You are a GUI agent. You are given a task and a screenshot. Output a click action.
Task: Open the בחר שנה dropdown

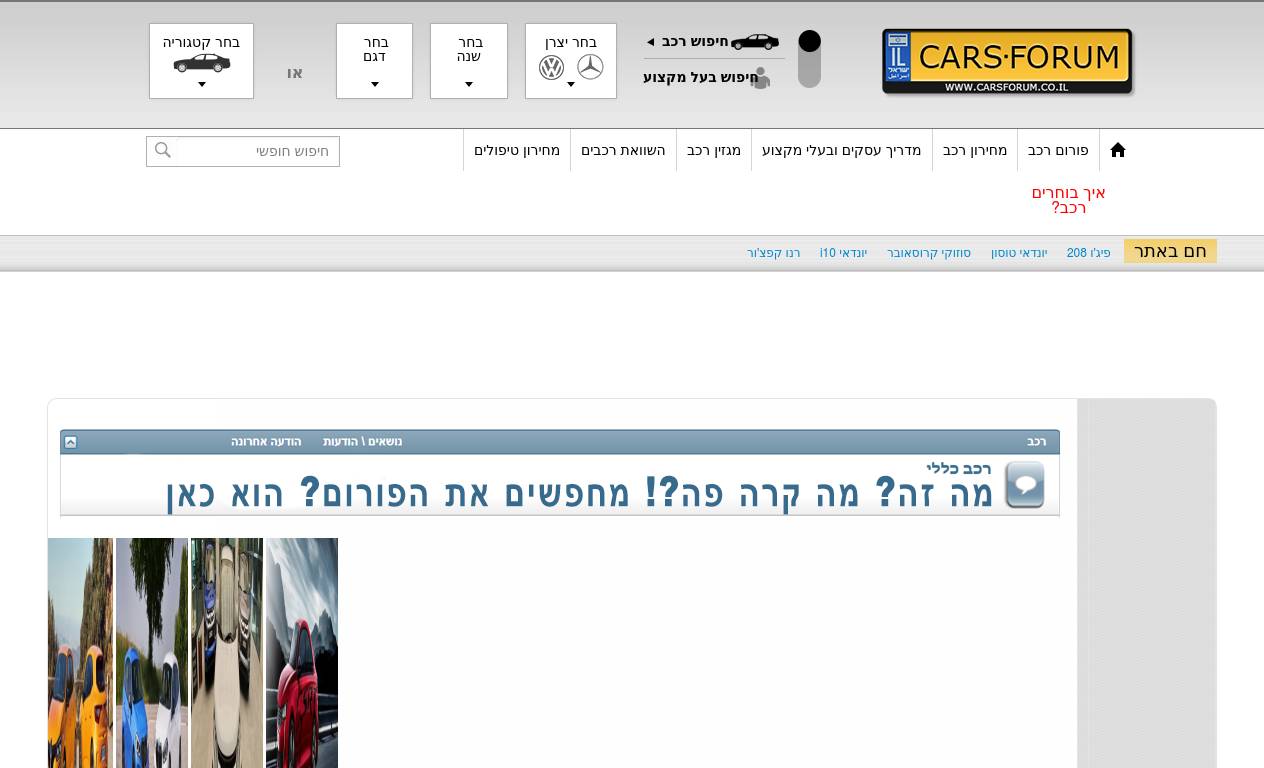[x=469, y=61]
